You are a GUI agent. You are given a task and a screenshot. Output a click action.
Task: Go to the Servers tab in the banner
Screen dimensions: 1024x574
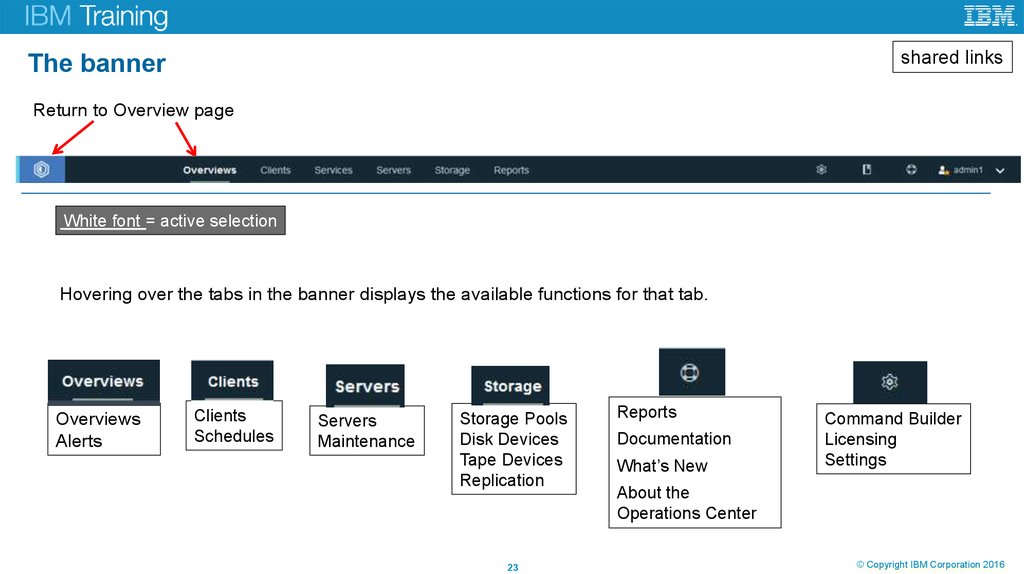[x=393, y=170]
